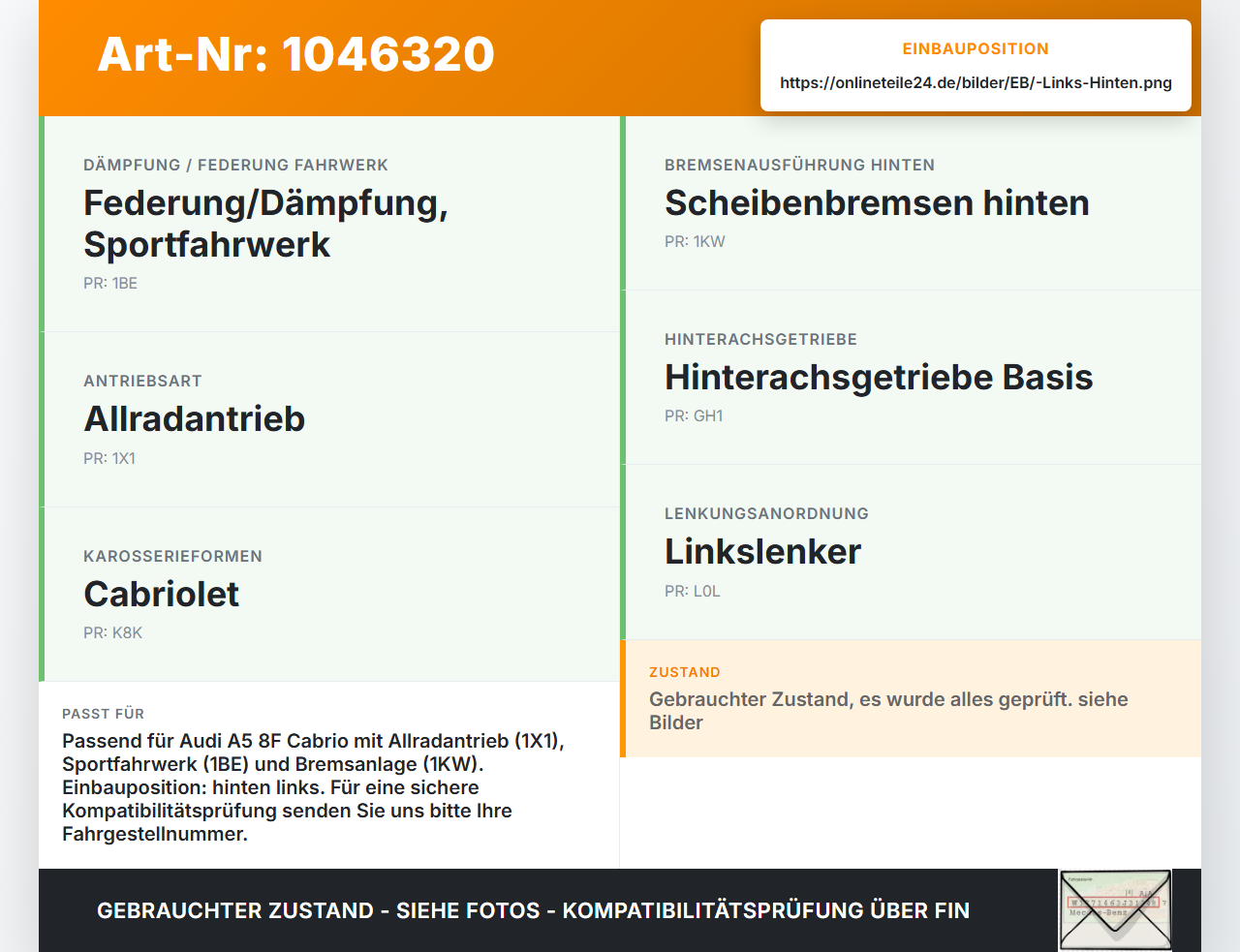Click the orange Zustand condition box
Screen dimensions: 1240x952
point(911,698)
